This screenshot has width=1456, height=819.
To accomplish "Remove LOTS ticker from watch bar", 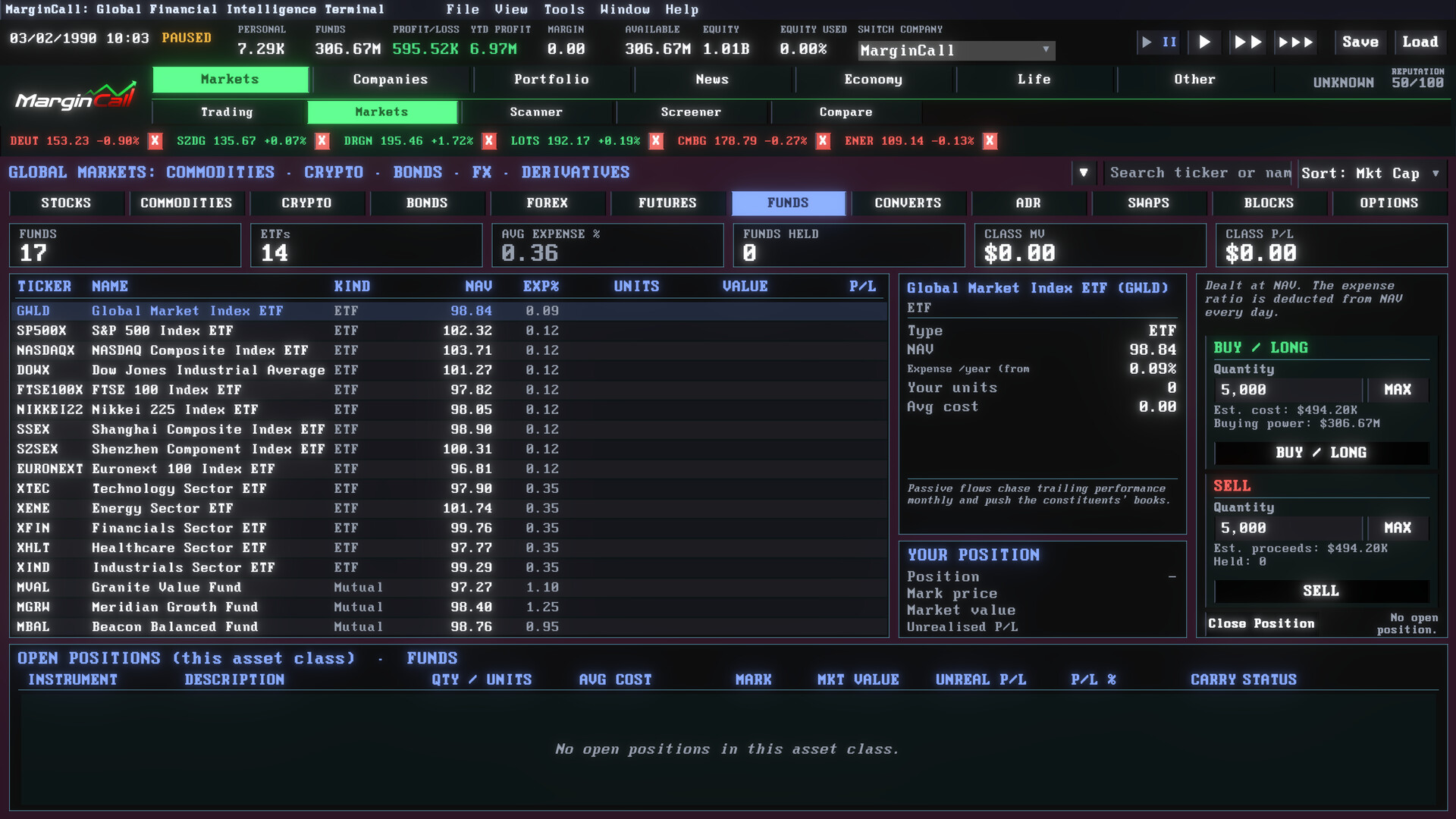I will 656,141.
